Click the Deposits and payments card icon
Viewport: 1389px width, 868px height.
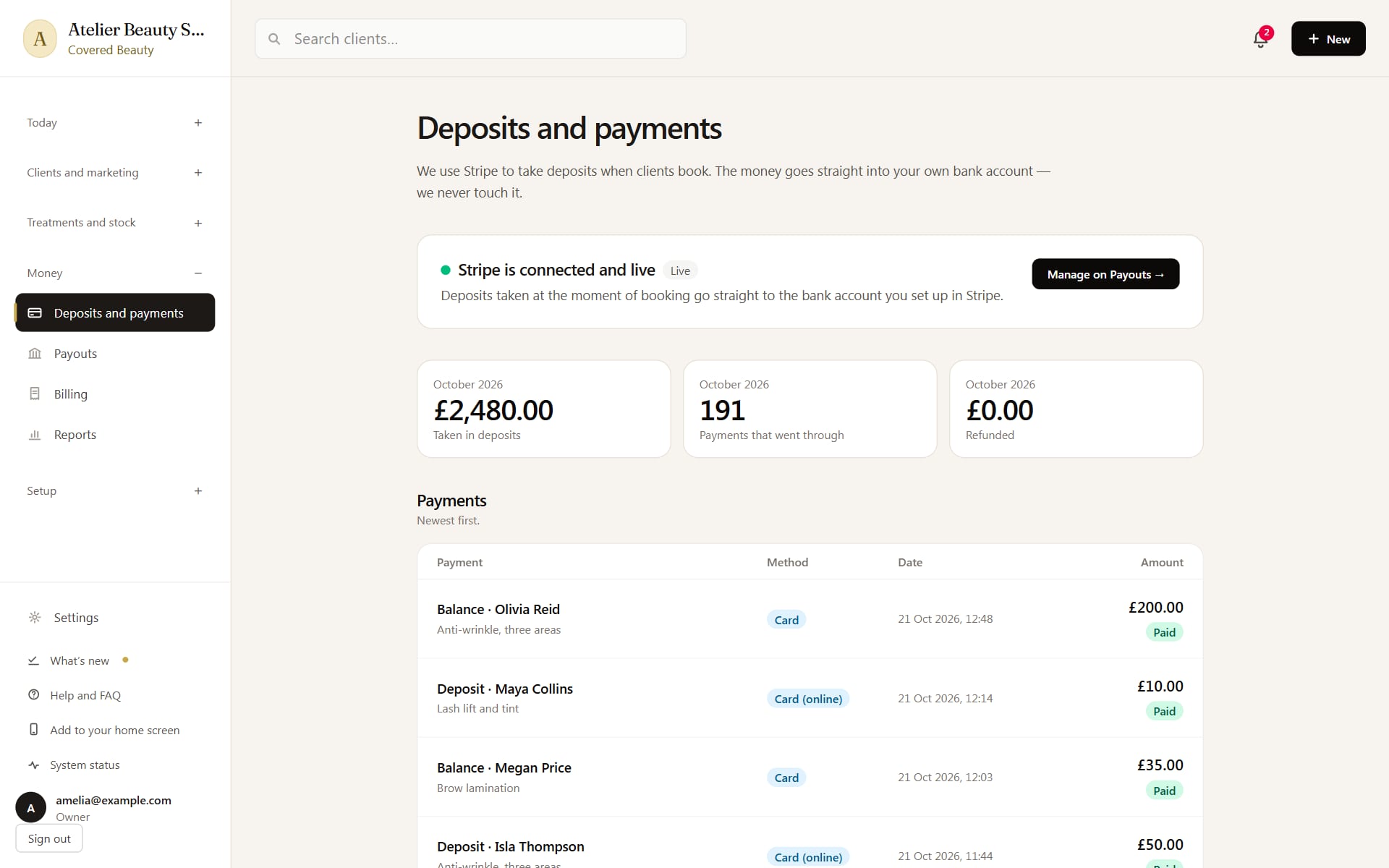[35, 313]
